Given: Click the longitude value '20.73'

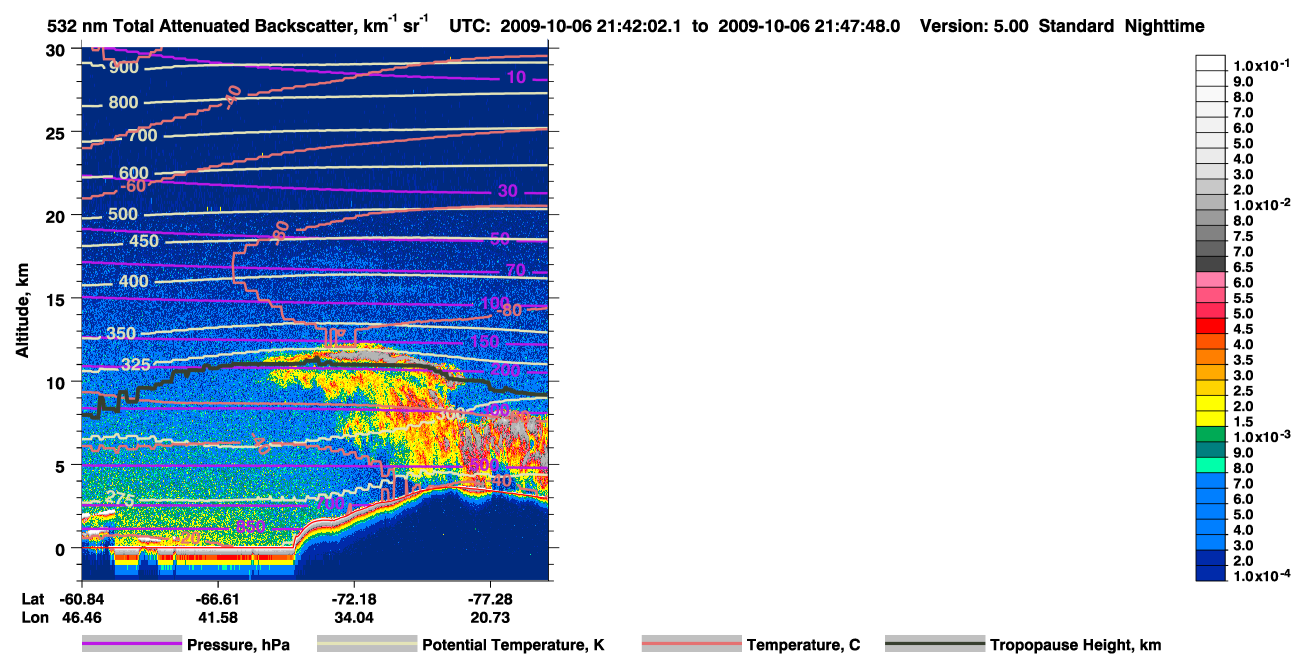Looking at the screenshot, I should point(492,618).
